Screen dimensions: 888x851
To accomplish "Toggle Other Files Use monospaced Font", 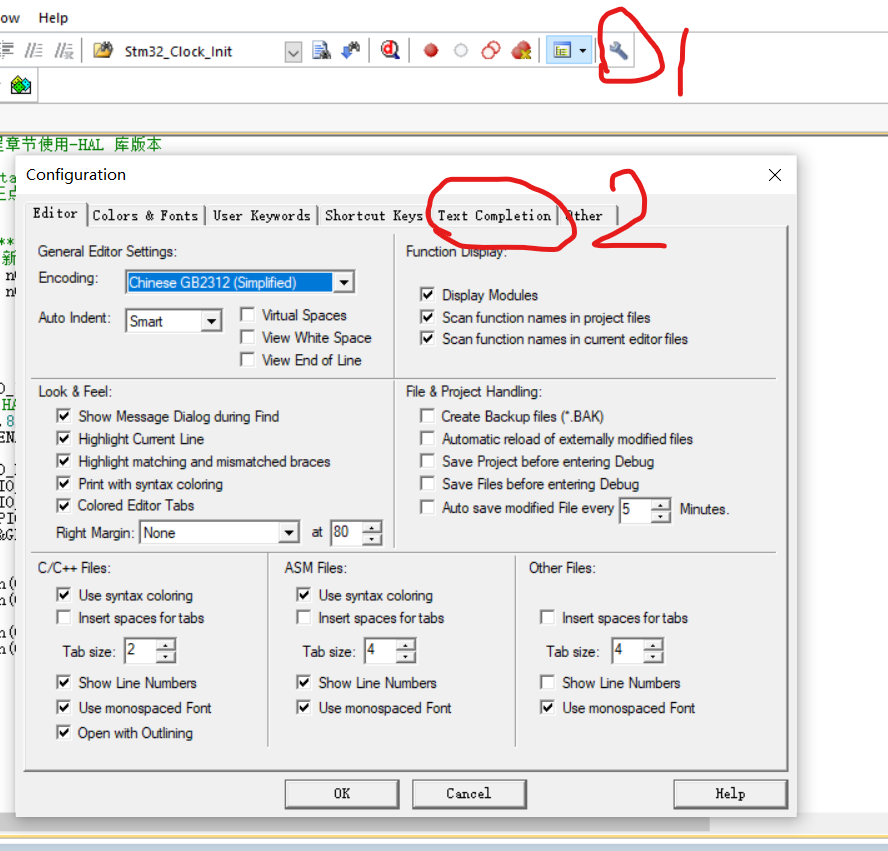I will pyautogui.click(x=548, y=707).
